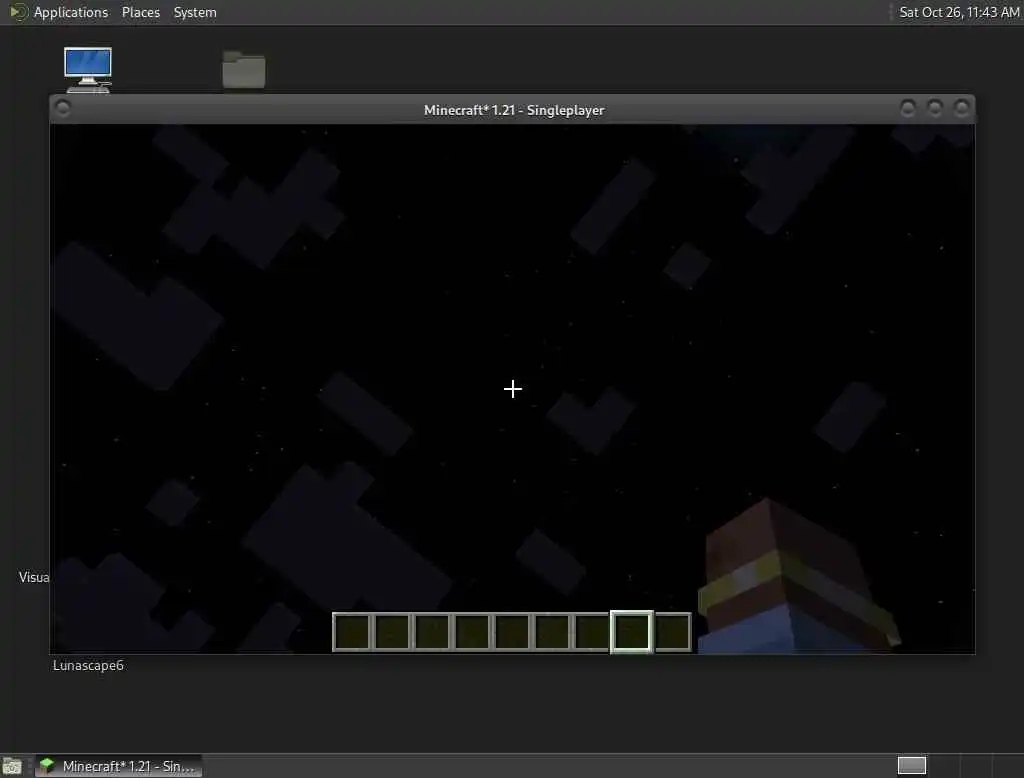Image resolution: width=1024 pixels, height=778 pixels.
Task: Open the Minecraft window menu button at left of title bar
Action: click(x=63, y=108)
